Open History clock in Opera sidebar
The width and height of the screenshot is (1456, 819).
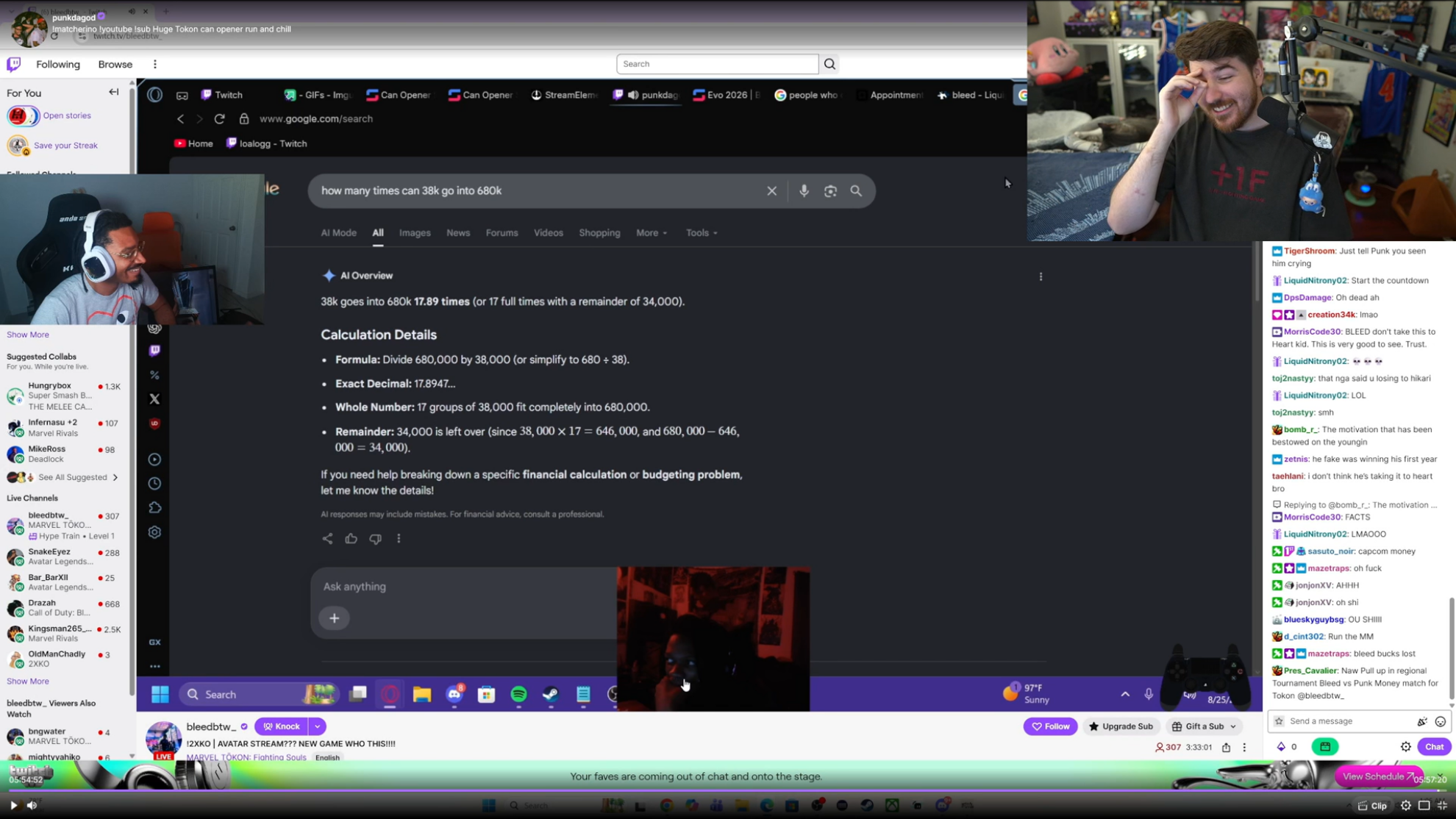point(154,484)
